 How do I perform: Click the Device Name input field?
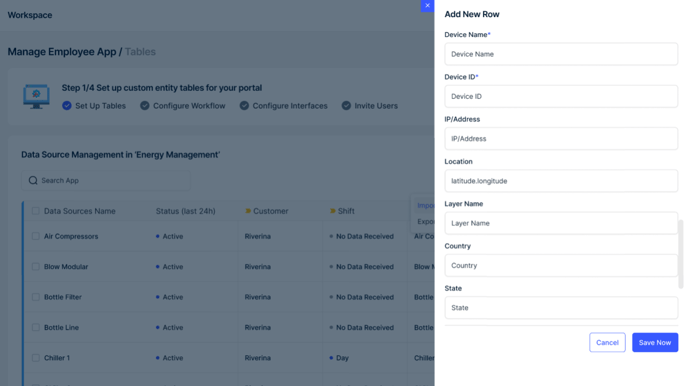(x=561, y=54)
